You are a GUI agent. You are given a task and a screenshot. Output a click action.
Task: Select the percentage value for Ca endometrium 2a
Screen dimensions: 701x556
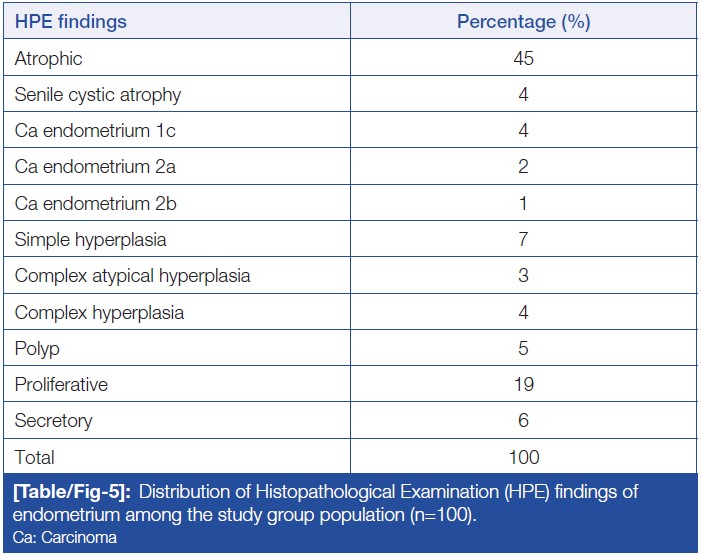(x=523, y=167)
